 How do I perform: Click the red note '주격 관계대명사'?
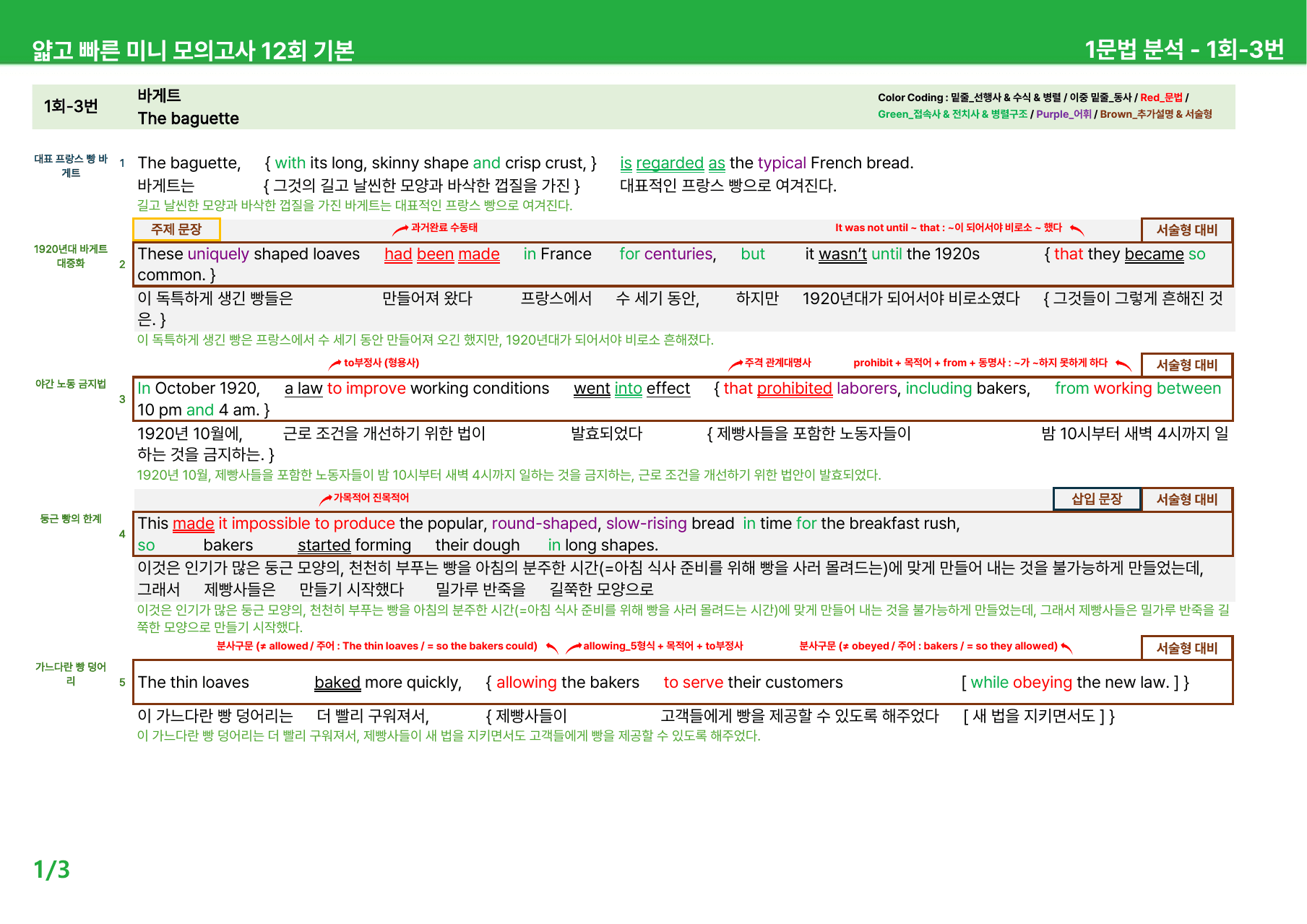(x=778, y=363)
